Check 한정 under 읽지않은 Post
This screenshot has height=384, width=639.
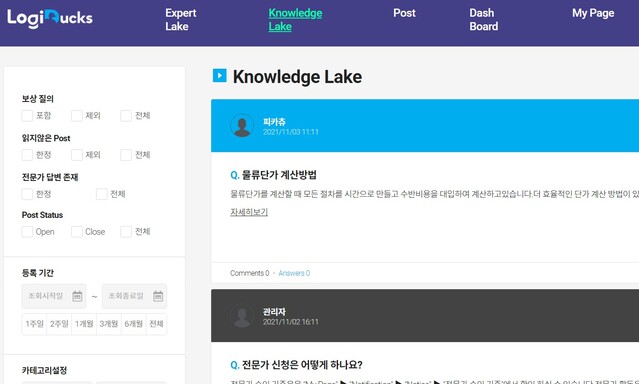click(x=27, y=155)
